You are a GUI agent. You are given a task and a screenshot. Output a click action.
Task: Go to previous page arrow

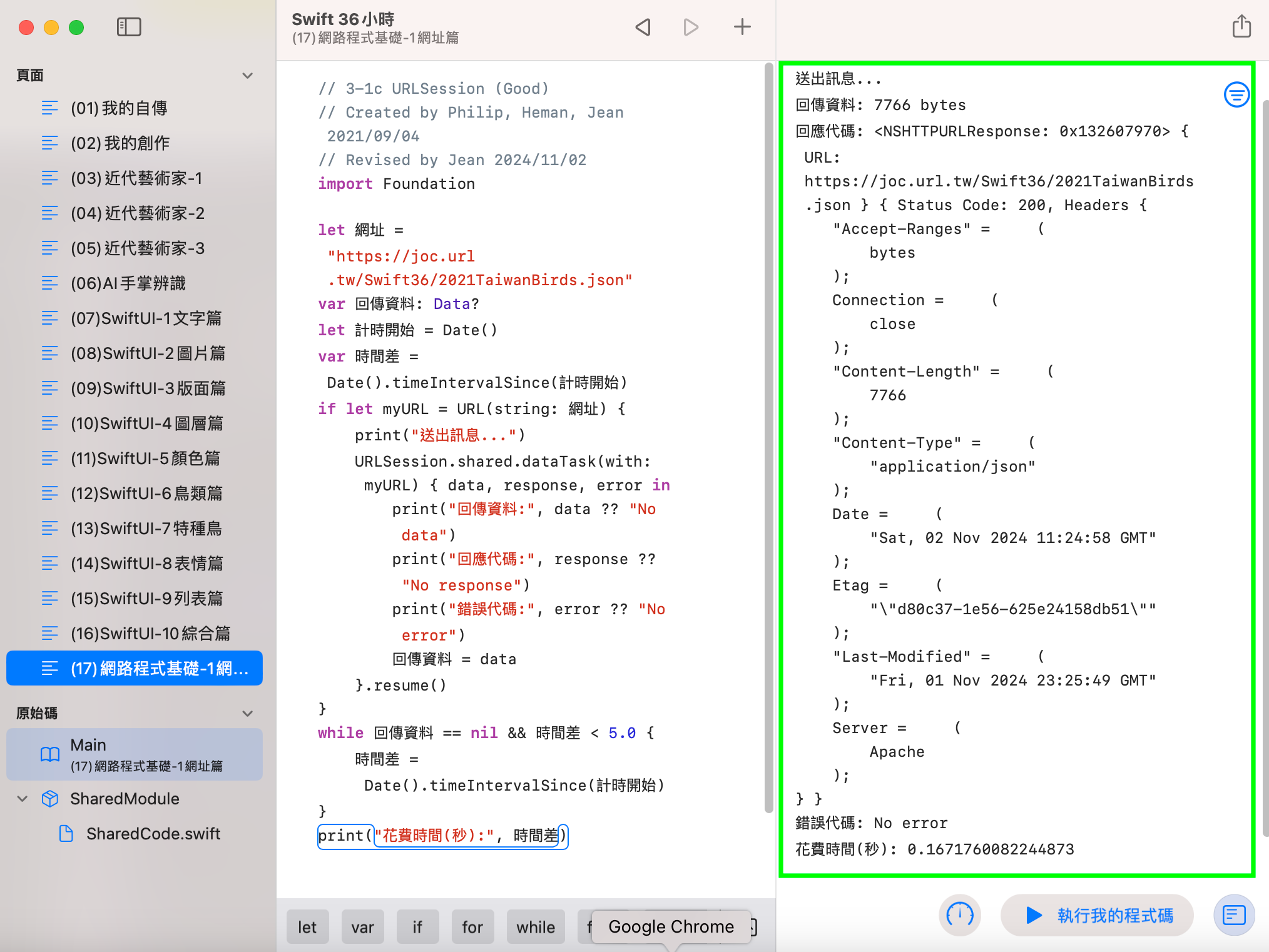pyautogui.click(x=643, y=27)
